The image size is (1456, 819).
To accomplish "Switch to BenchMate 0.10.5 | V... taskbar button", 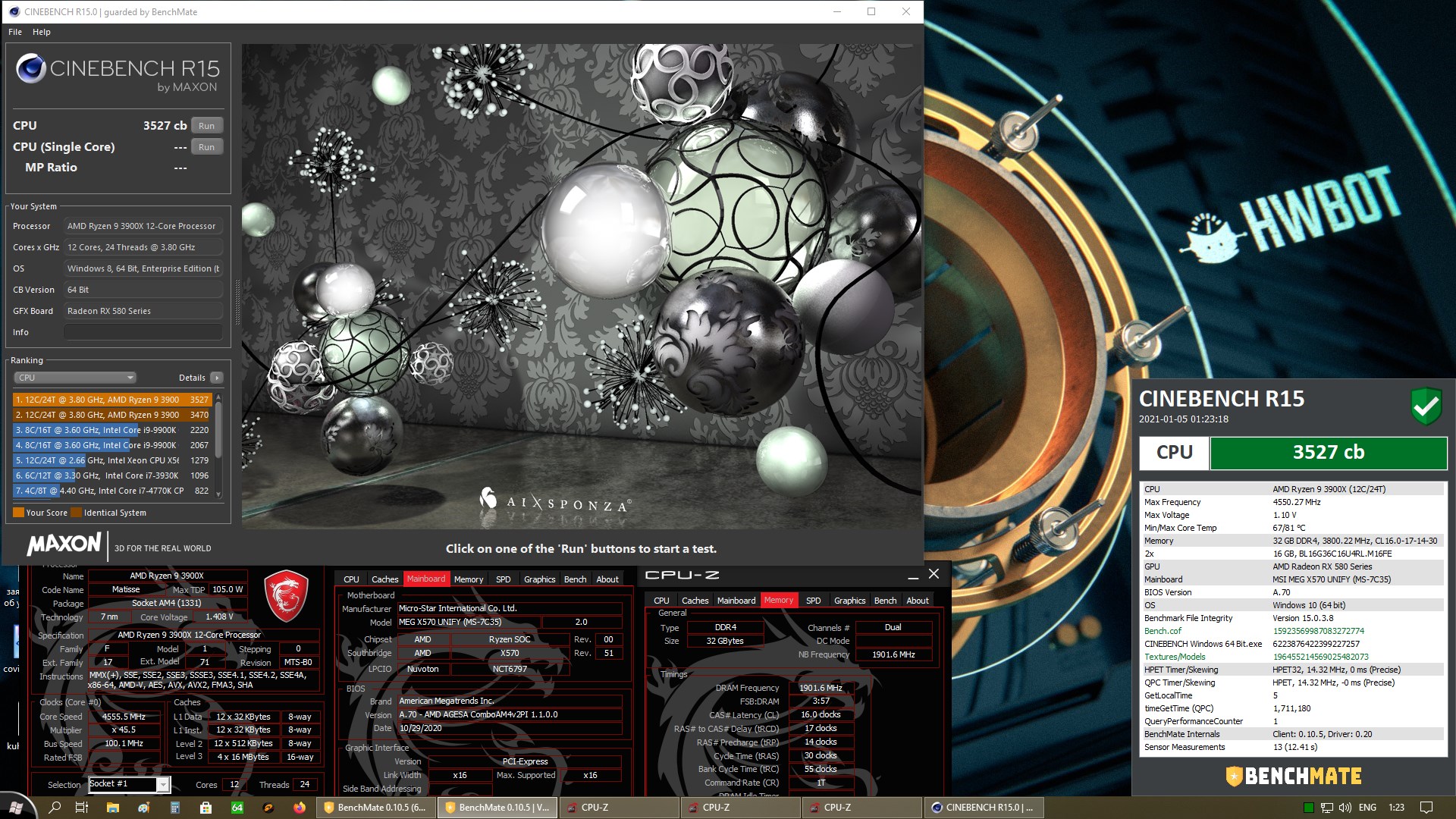I will (497, 808).
